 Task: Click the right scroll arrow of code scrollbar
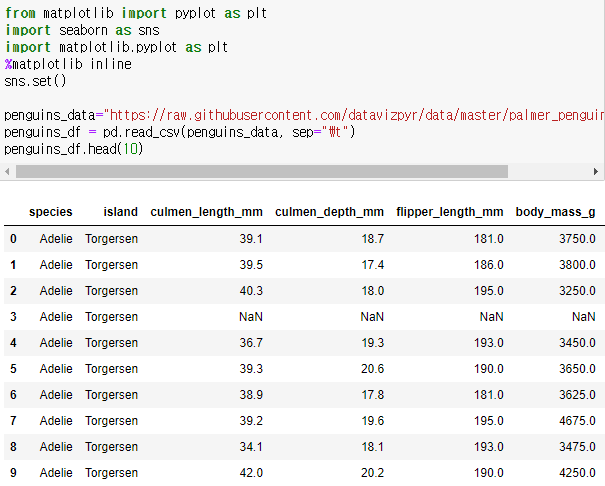coord(596,171)
